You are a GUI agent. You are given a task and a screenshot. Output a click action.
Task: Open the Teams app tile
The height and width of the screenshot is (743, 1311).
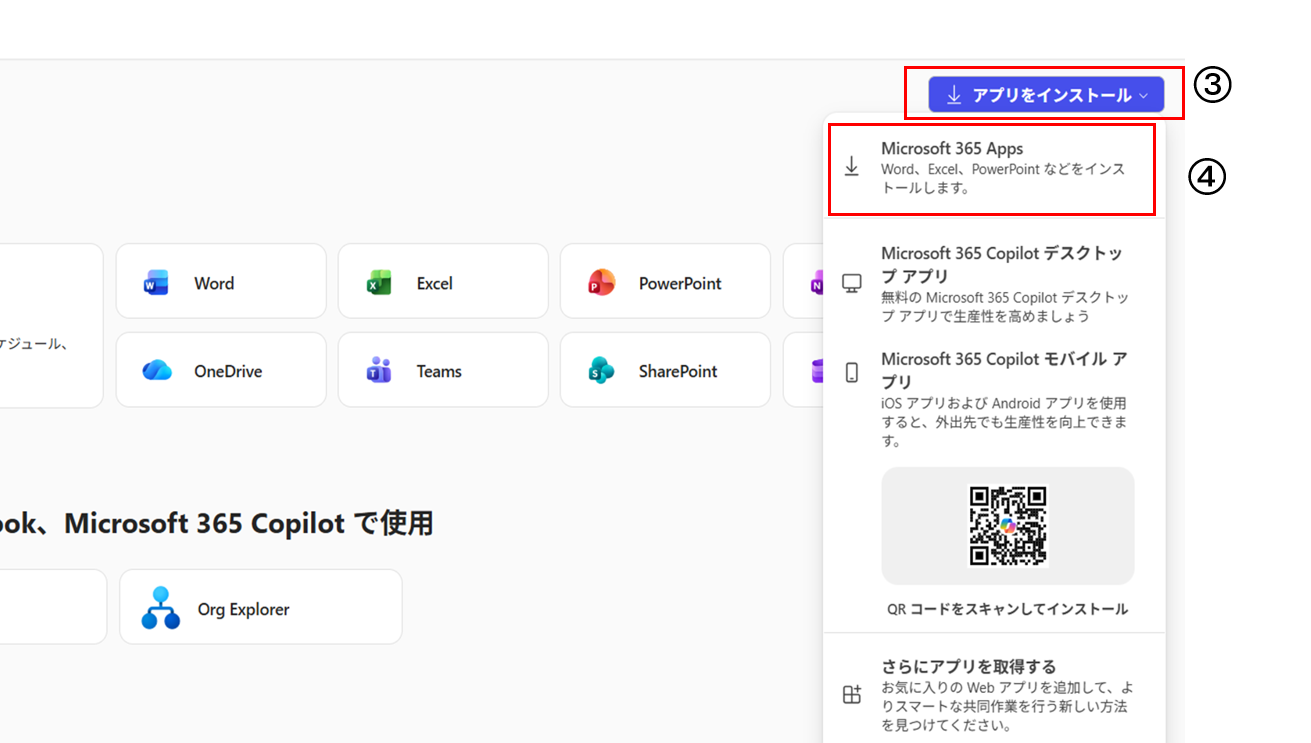[x=443, y=371]
